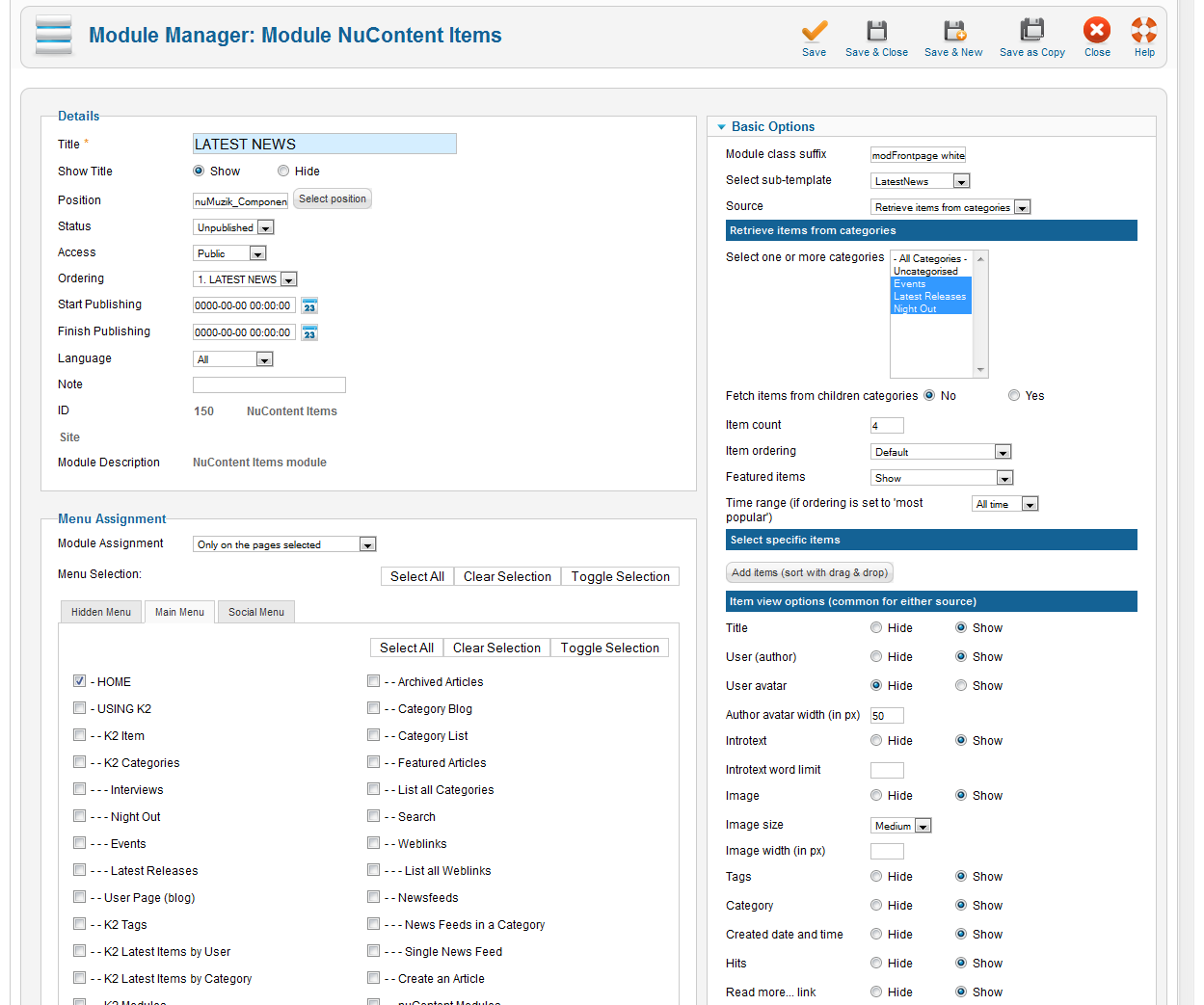Click the Author avatar width field

tap(887, 716)
